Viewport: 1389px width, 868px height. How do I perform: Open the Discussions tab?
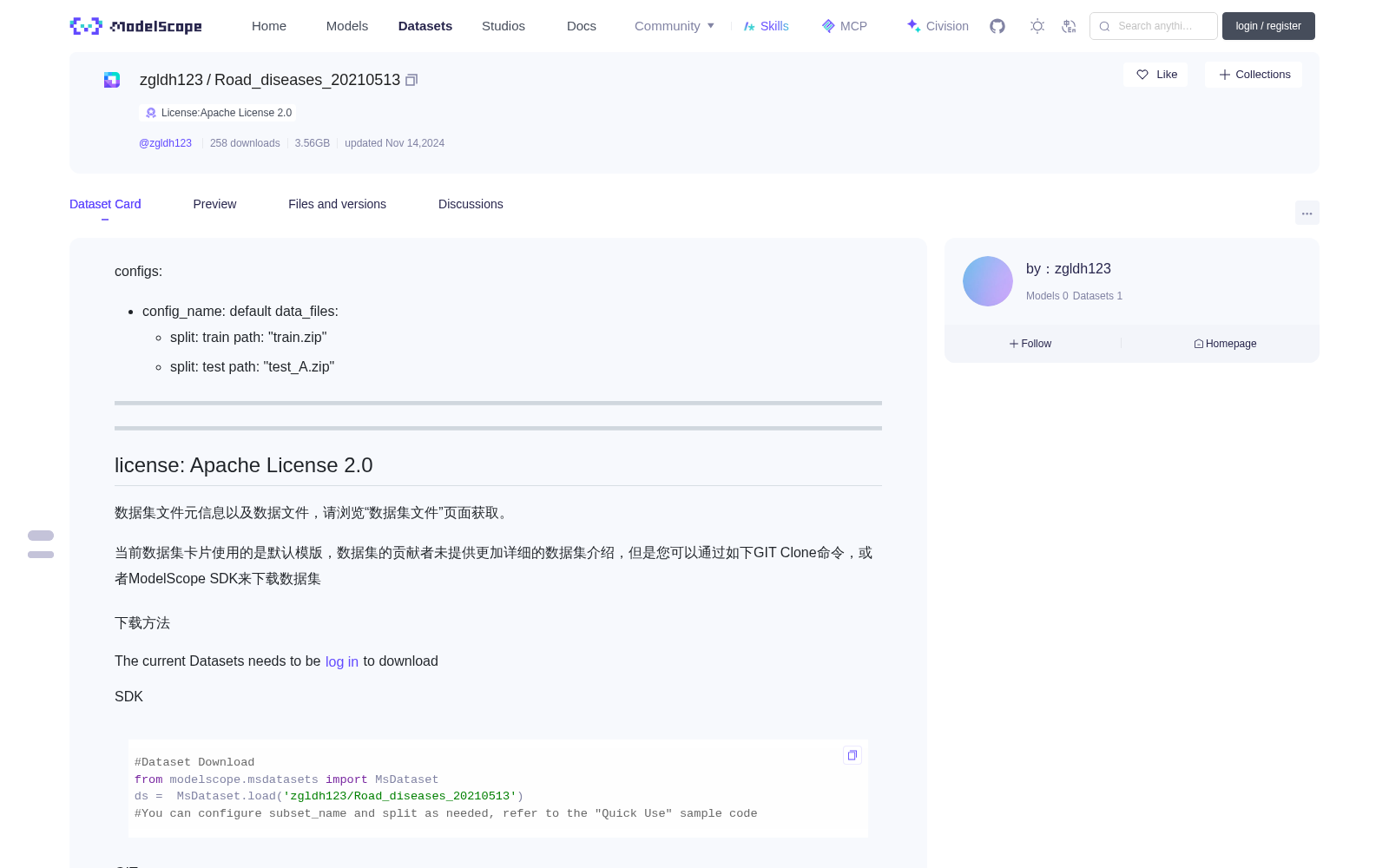[x=471, y=204]
